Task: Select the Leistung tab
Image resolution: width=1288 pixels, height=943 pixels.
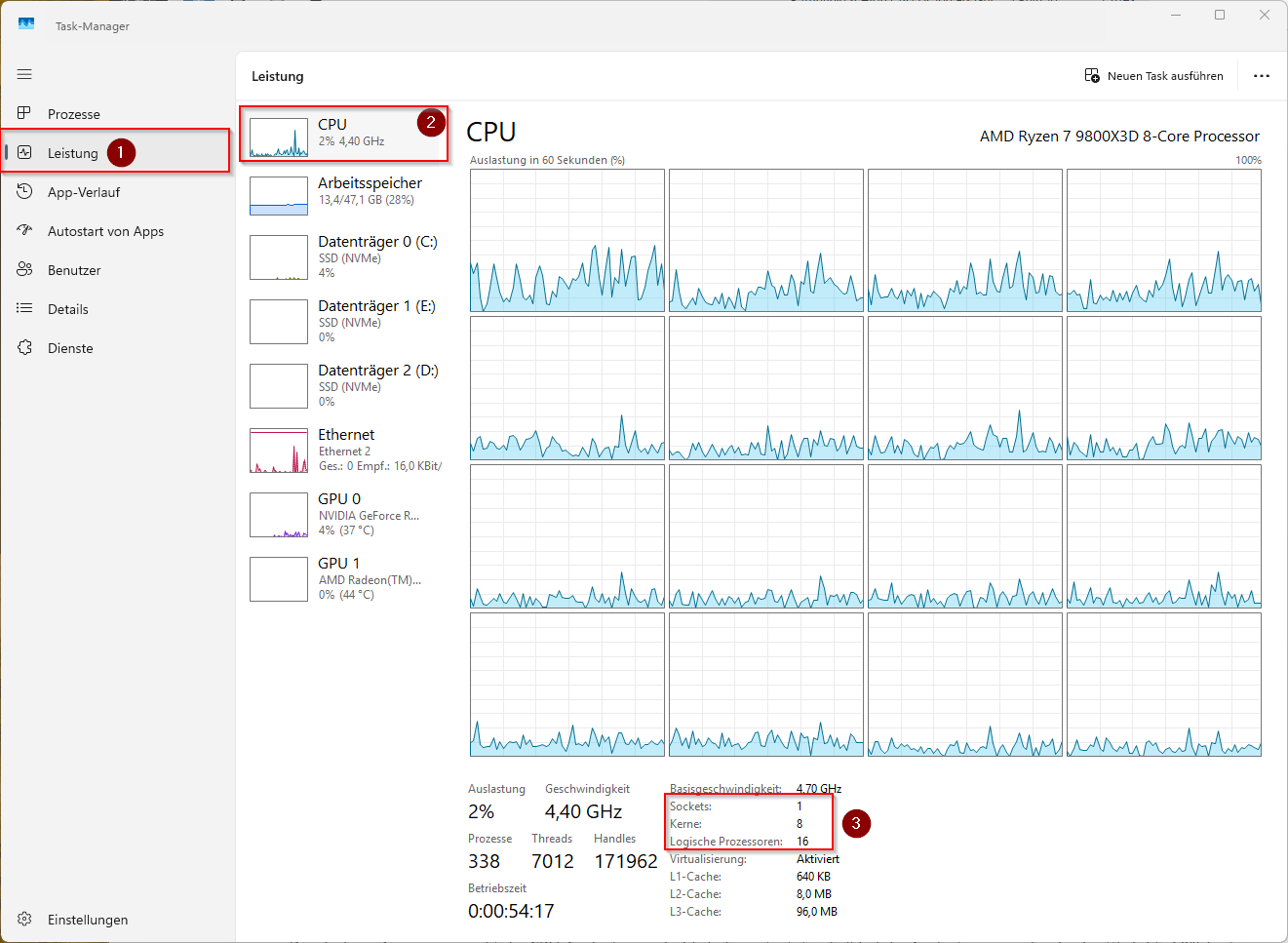Action: coord(117,153)
